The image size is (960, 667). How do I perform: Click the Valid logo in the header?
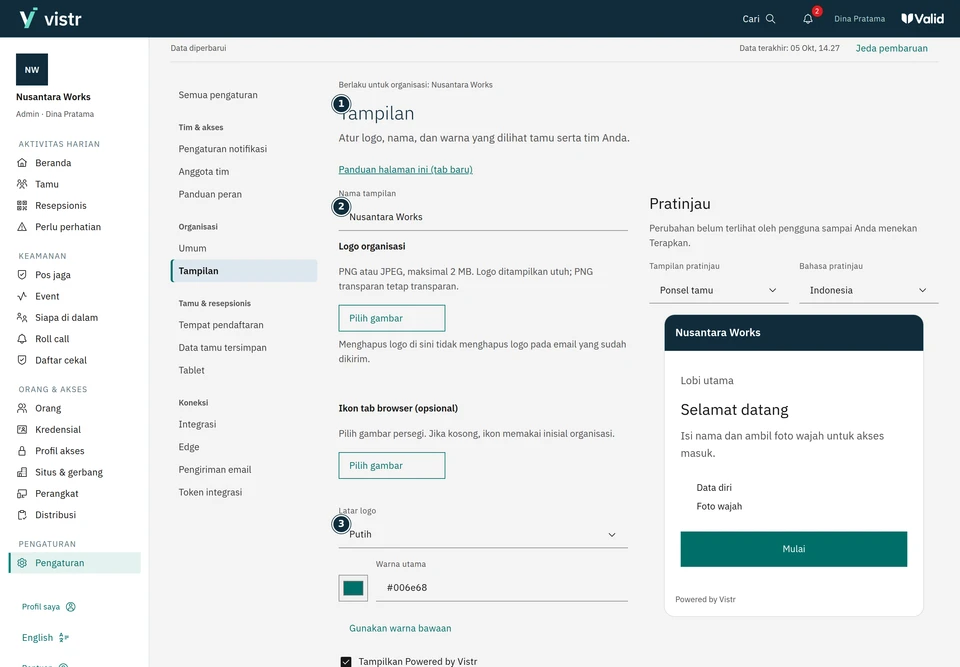coord(923,19)
